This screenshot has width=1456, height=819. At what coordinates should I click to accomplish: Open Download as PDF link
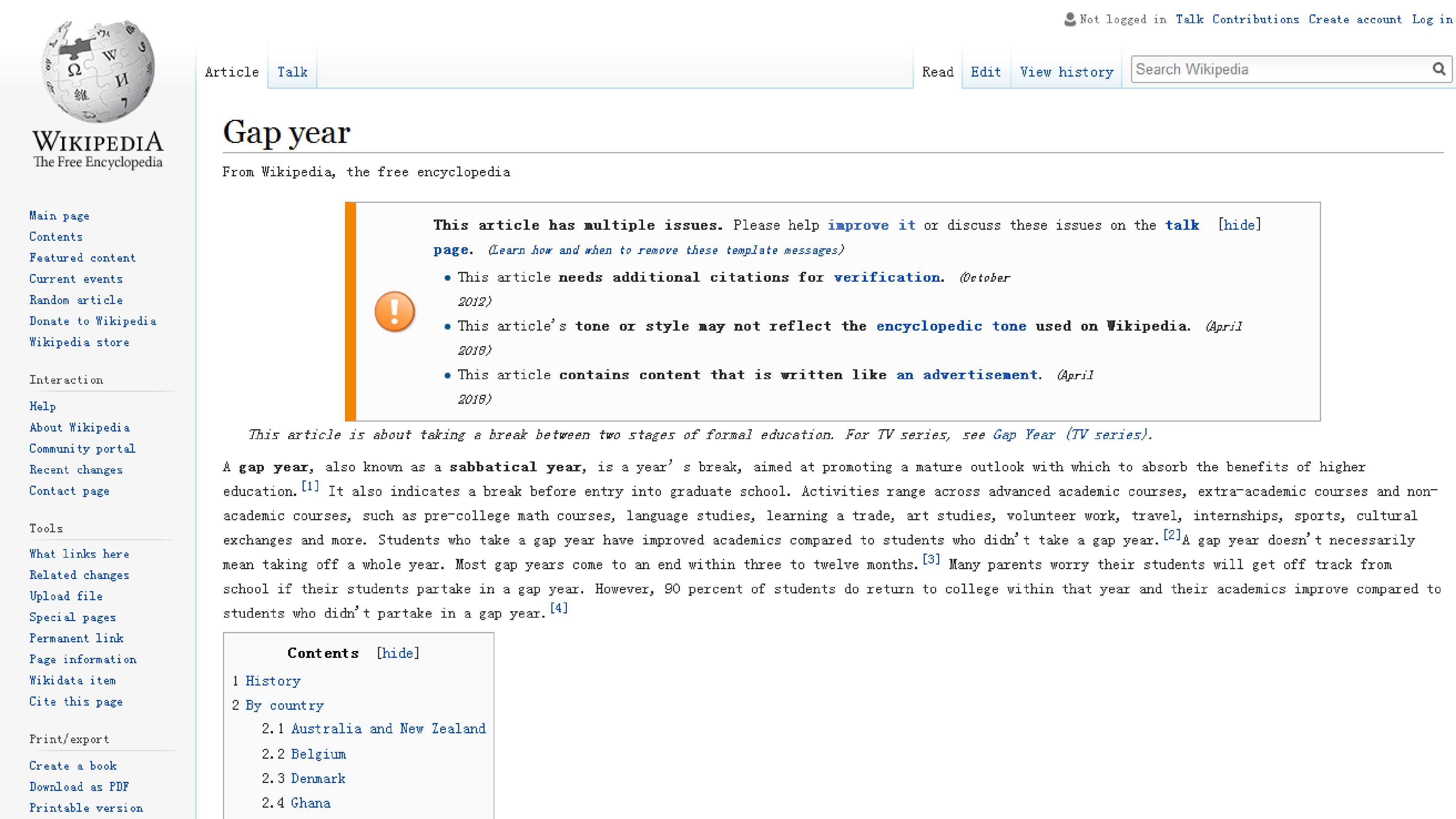pyautogui.click(x=79, y=787)
